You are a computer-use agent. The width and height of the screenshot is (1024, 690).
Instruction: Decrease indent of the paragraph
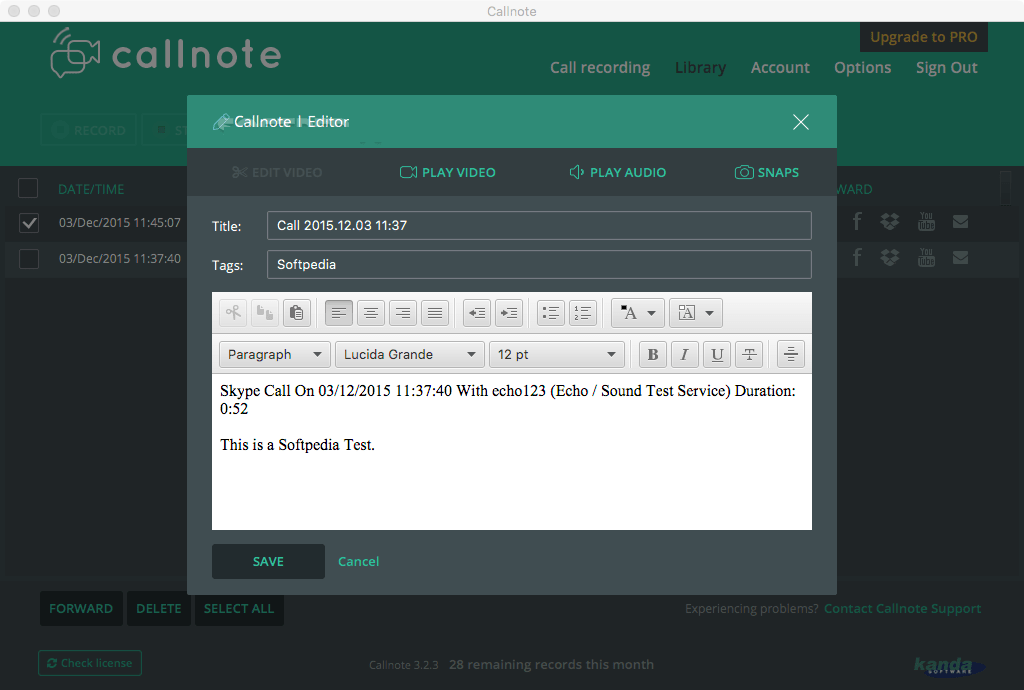477,313
